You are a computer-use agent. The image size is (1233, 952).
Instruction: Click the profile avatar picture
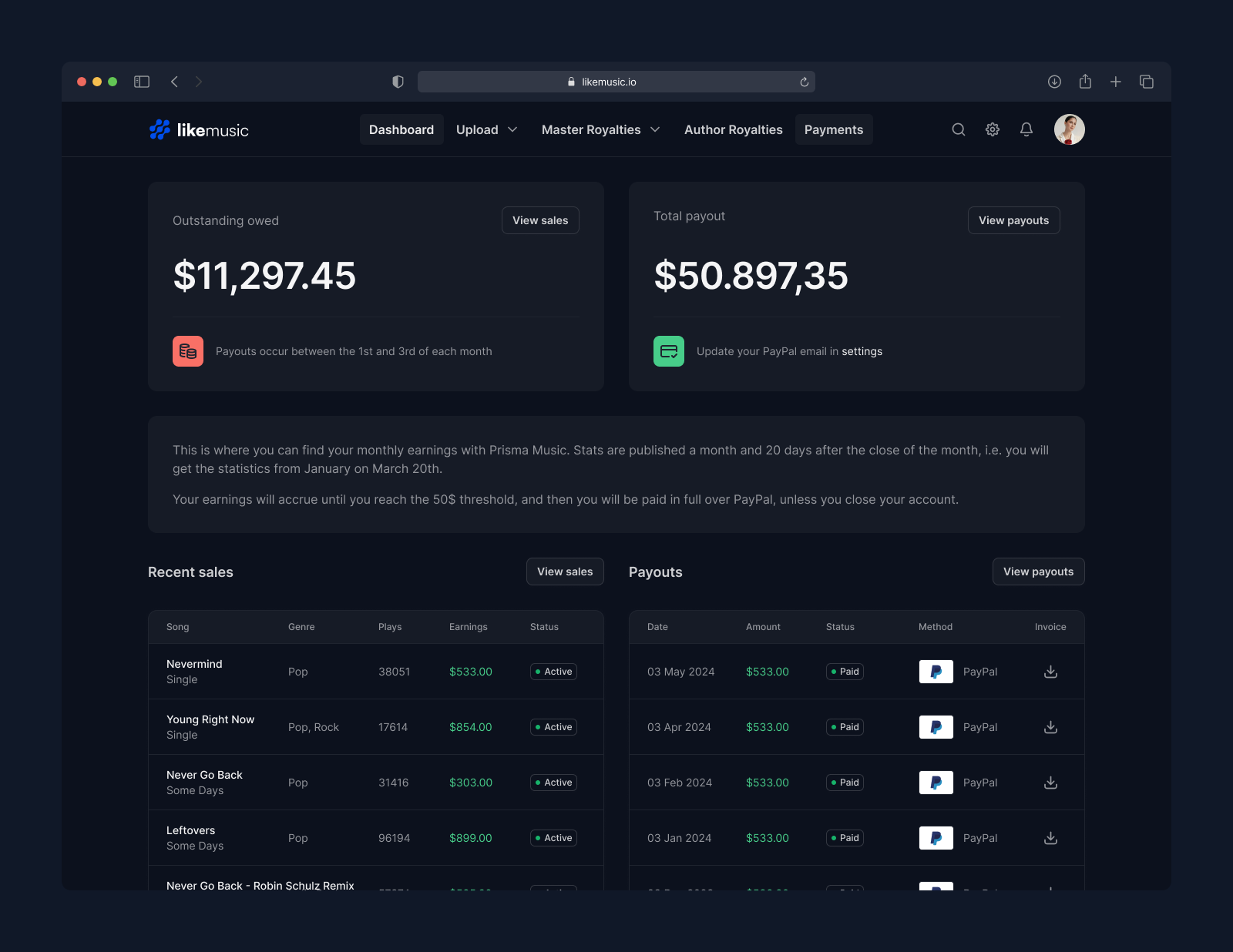point(1070,129)
